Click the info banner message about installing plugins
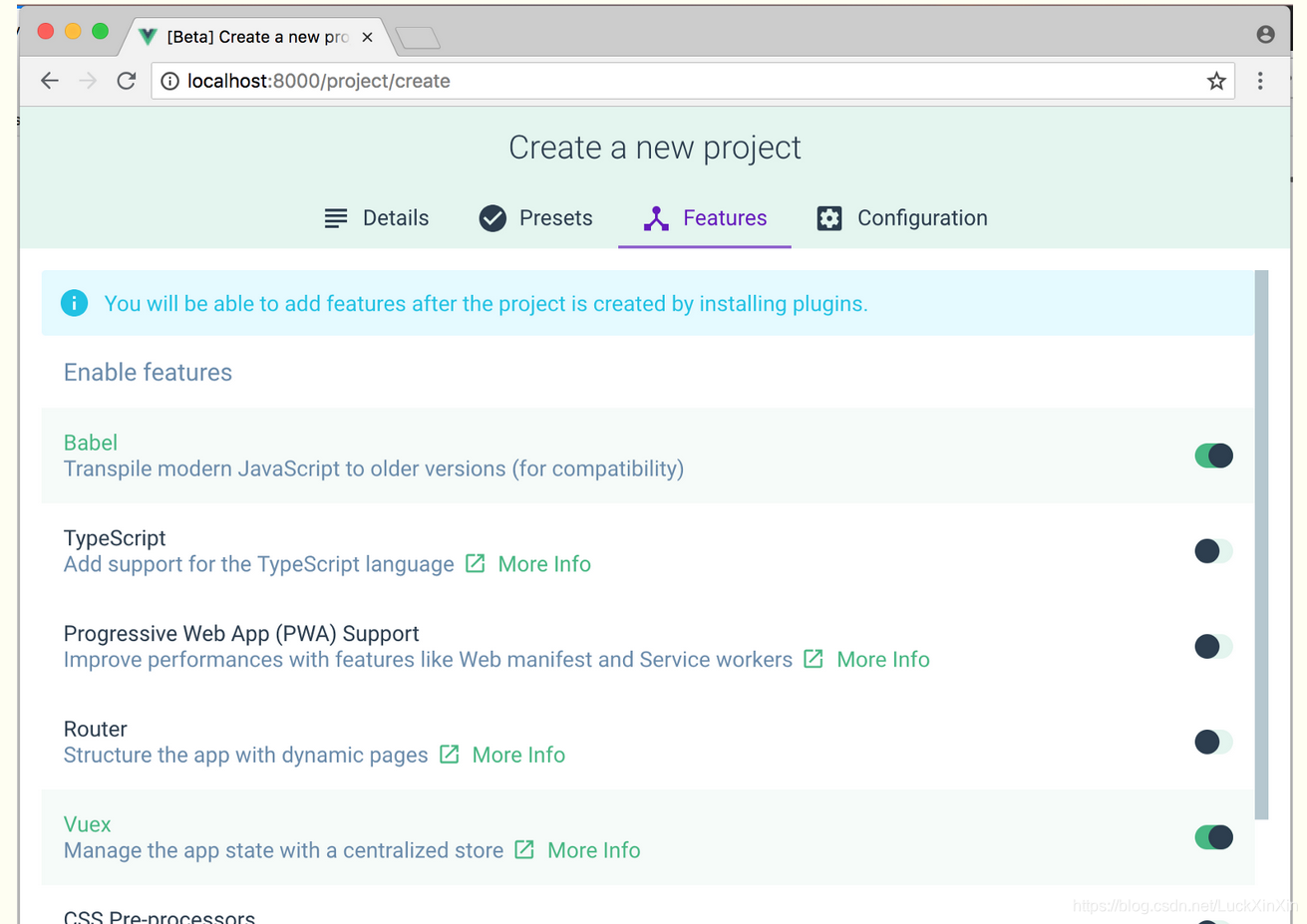Screen dimensions: 1307x924 pyautogui.click(x=487, y=304)
